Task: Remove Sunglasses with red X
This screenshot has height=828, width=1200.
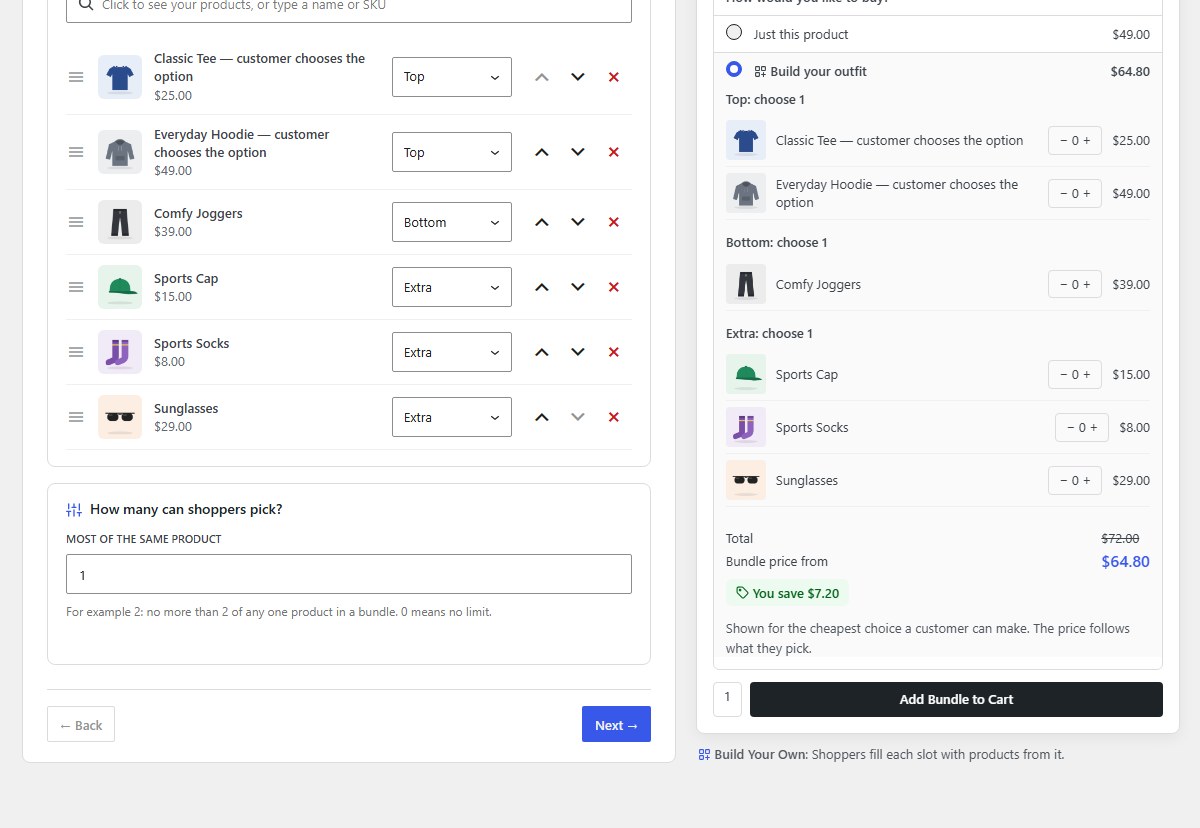Action: (614, 417)
